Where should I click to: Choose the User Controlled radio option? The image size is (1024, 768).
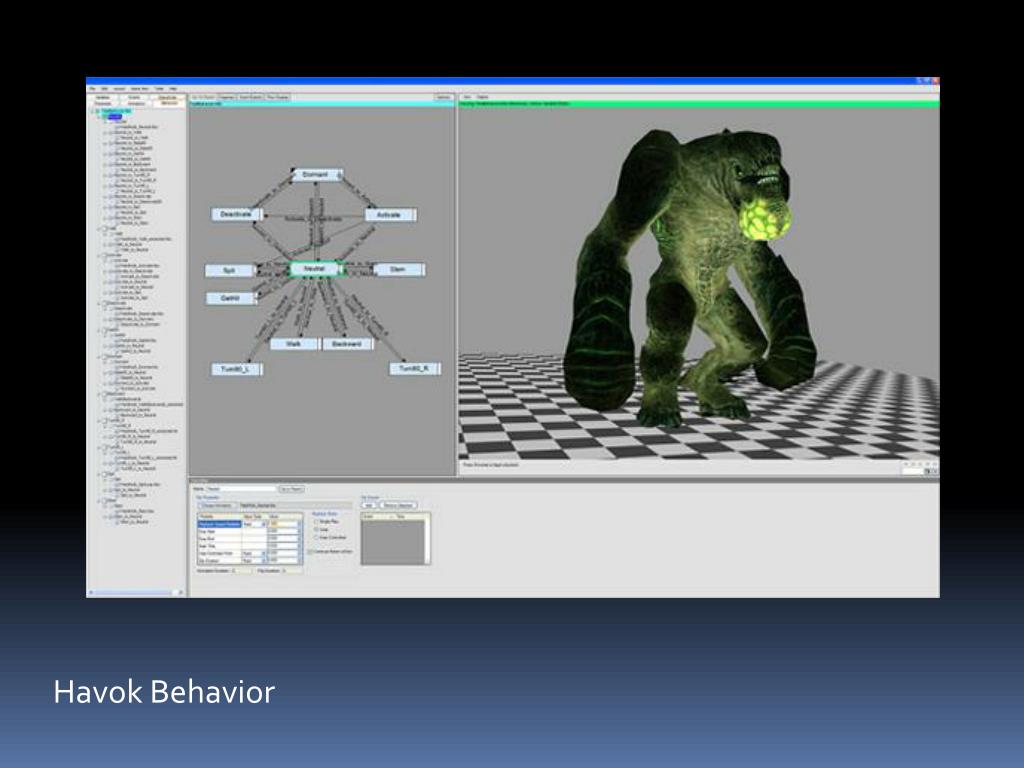click(x=317, y=537)
